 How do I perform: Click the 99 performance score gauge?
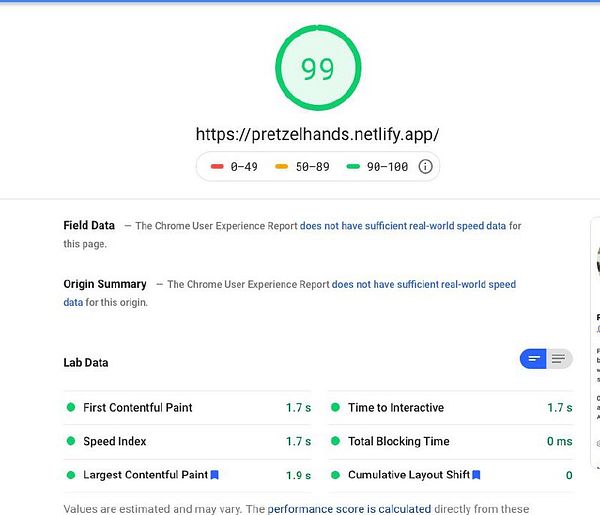(x=317, y=70)
